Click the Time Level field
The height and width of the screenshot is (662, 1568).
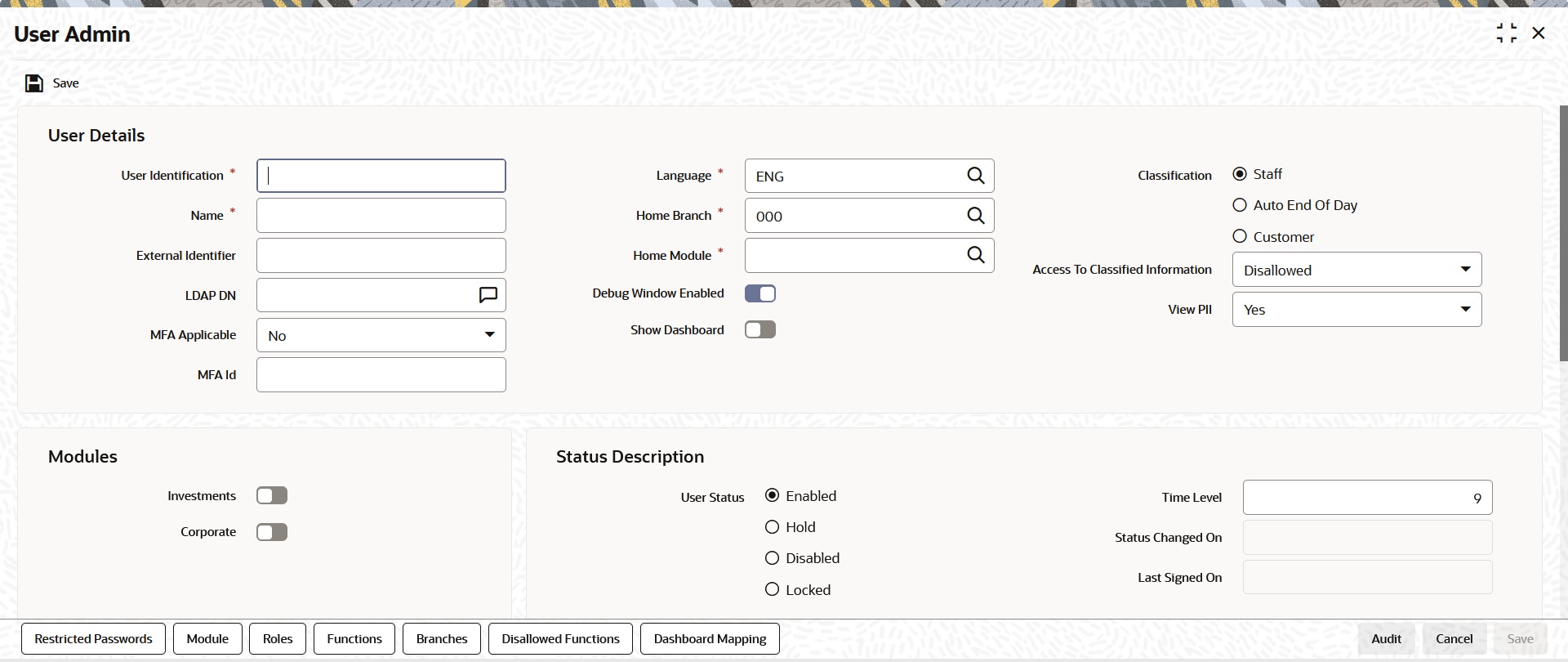click(1368, 498)
